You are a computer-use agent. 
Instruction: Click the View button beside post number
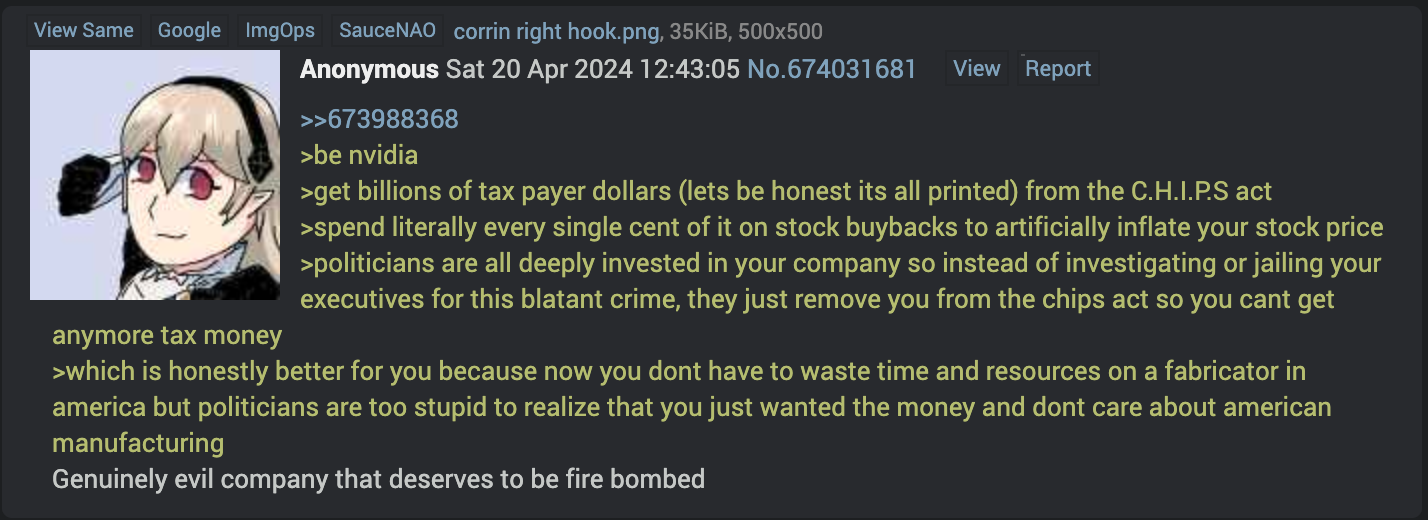pos(977,68)
